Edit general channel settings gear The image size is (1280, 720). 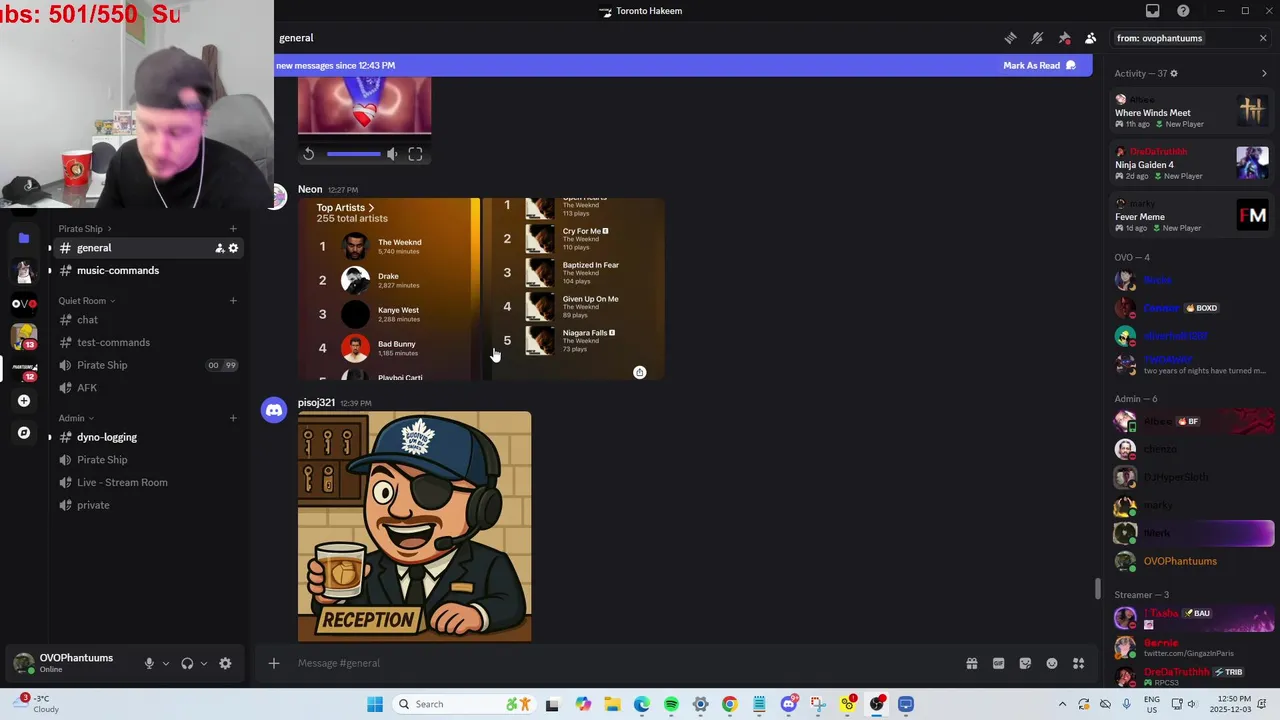click(x=234, y=248)
